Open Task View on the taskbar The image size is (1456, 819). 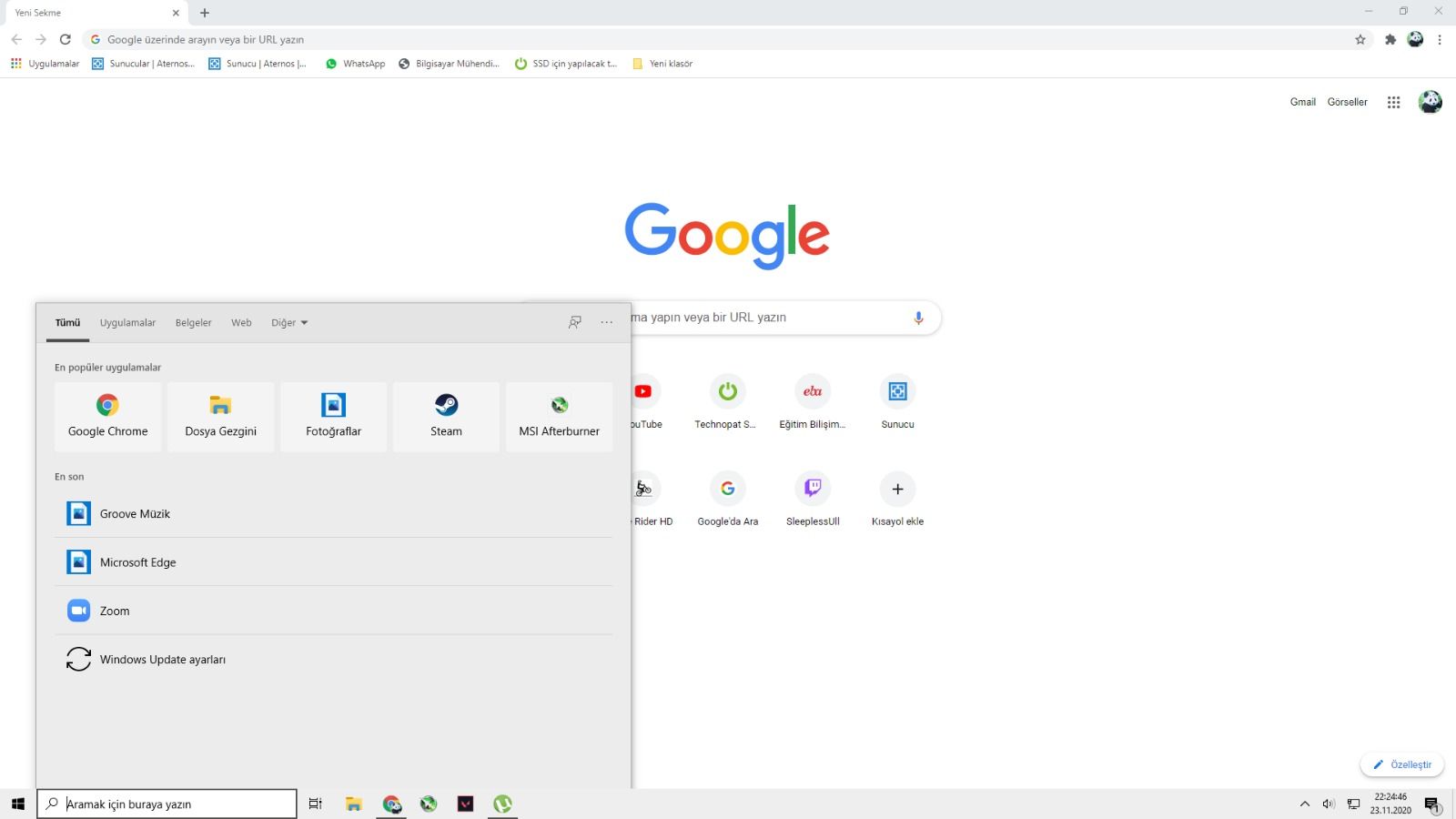pos(316,804)
